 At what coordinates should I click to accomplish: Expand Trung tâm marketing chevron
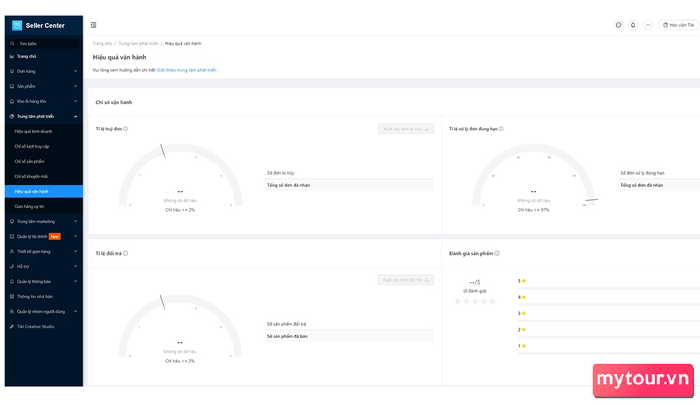click(75, 221)
